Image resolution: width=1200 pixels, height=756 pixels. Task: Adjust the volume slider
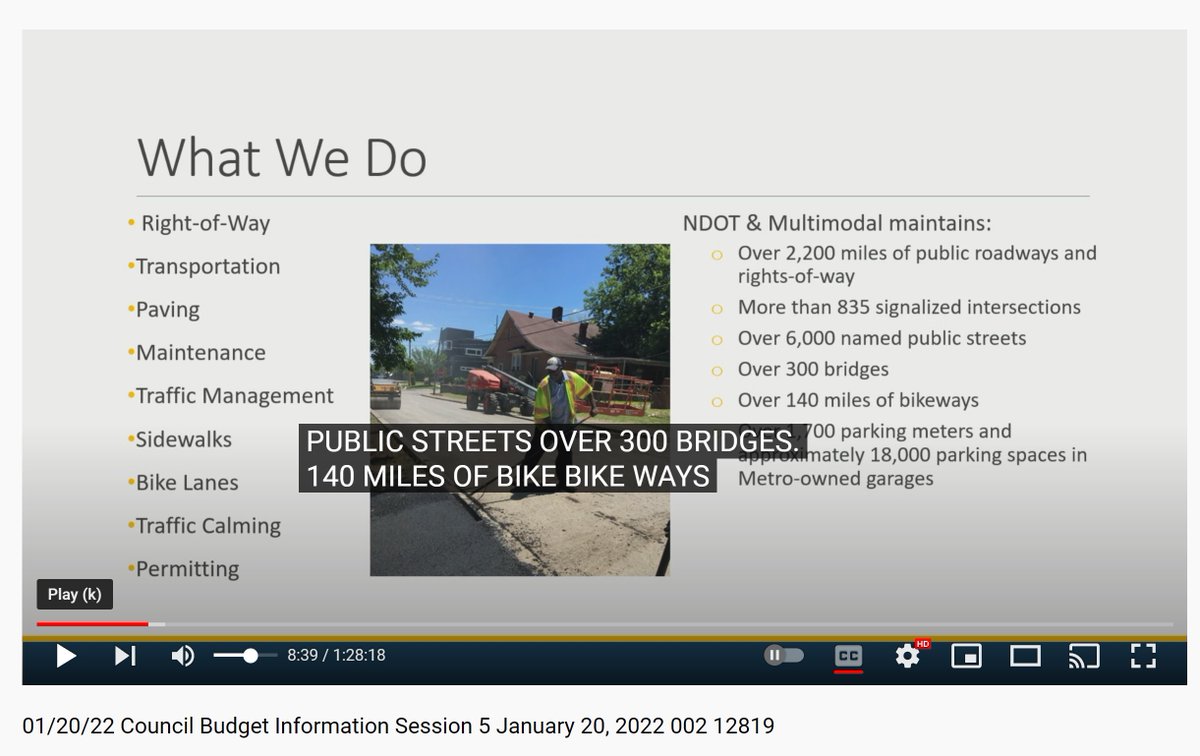(245, 656)
